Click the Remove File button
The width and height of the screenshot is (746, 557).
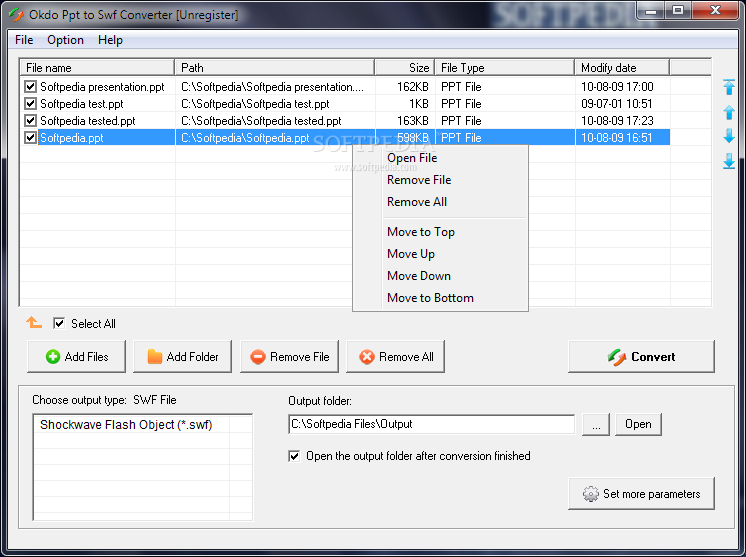[x=289, y=356]
